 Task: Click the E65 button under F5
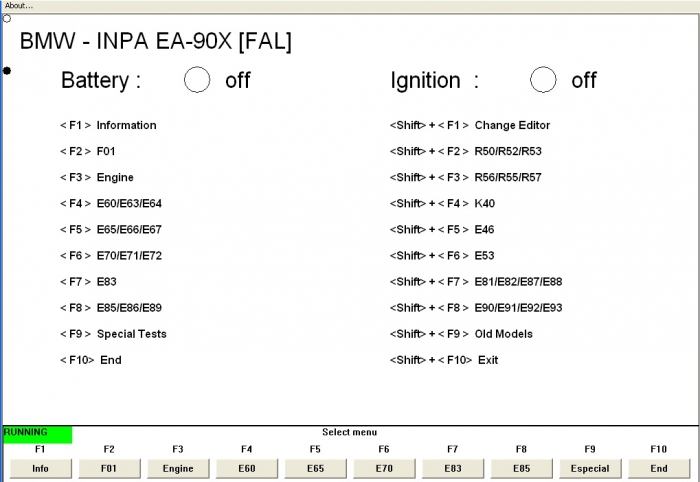[x=315, y=468]
